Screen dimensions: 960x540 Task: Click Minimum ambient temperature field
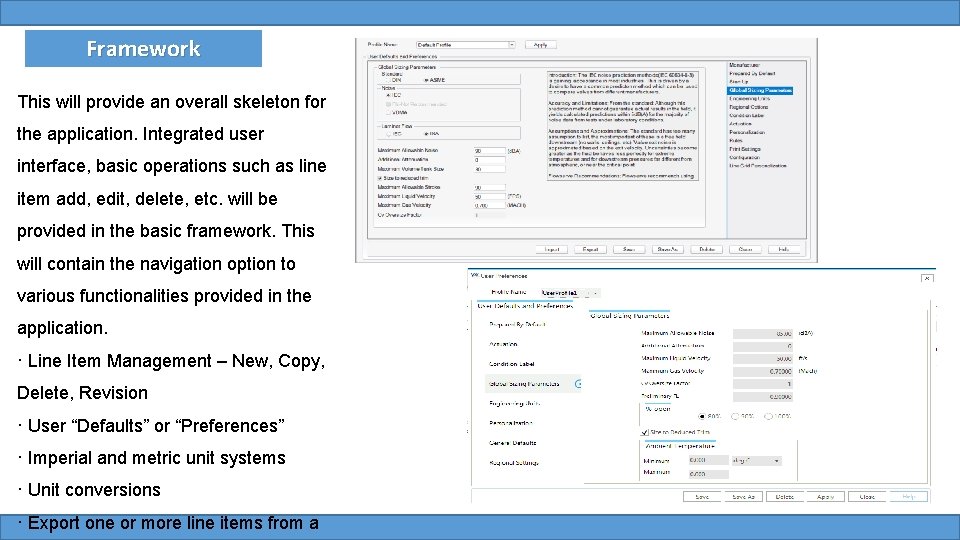click(708, 460)
